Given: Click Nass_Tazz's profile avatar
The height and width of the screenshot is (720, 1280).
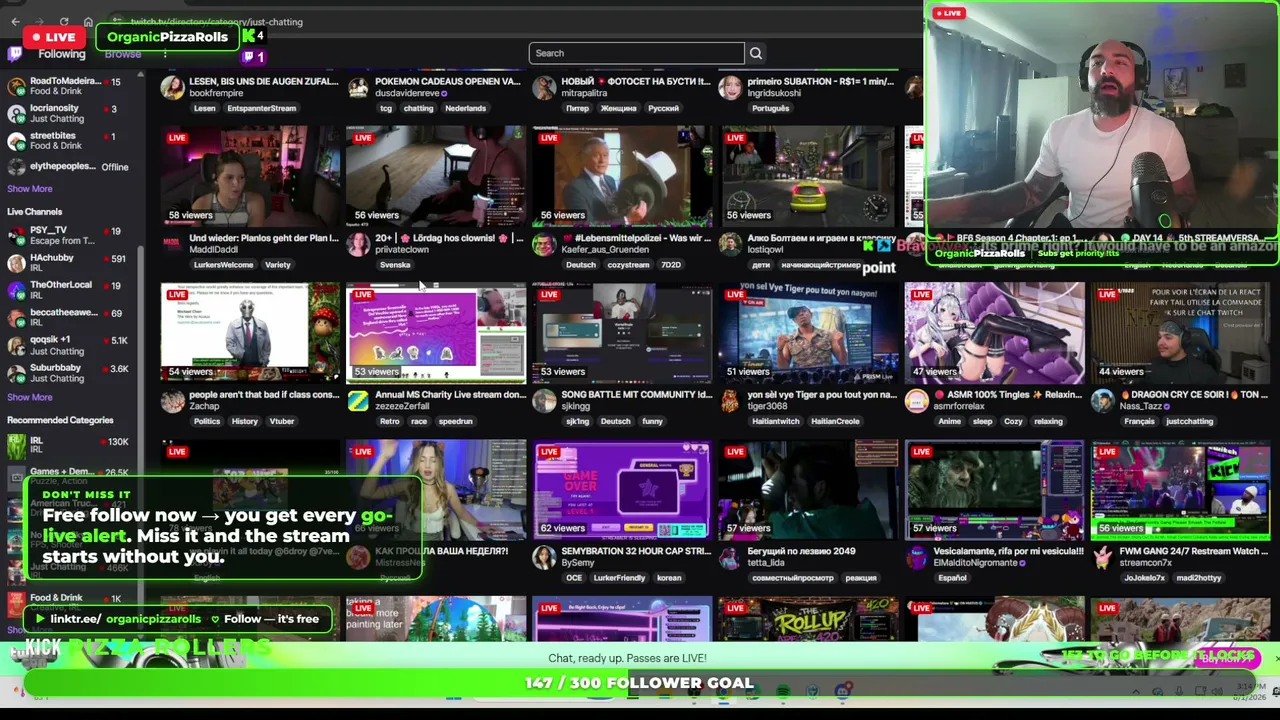Looking at the screenshot, I should pos(1102,401).
